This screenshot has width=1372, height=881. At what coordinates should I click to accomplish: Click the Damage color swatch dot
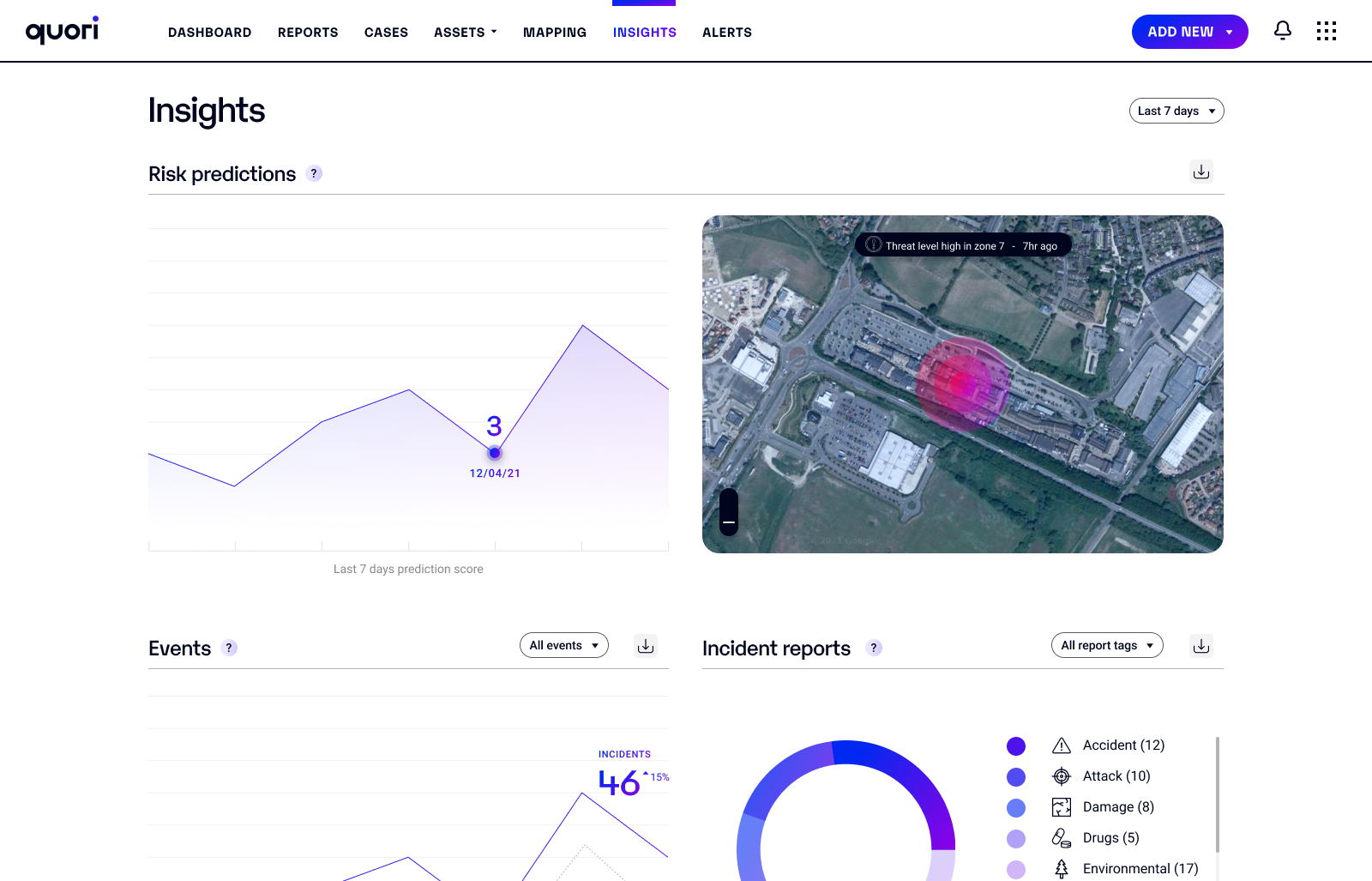[x=1016, y=808]
